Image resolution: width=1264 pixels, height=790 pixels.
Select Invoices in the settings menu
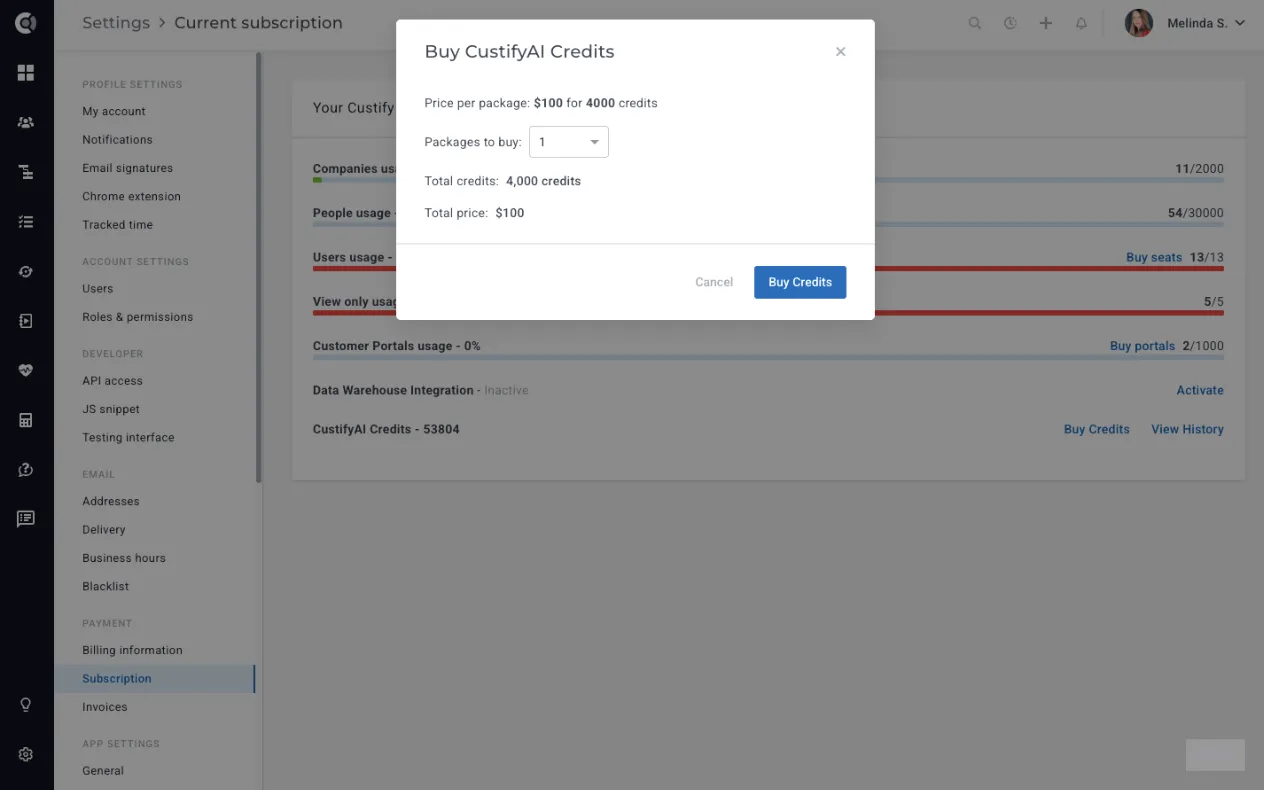tap(105, 707)
